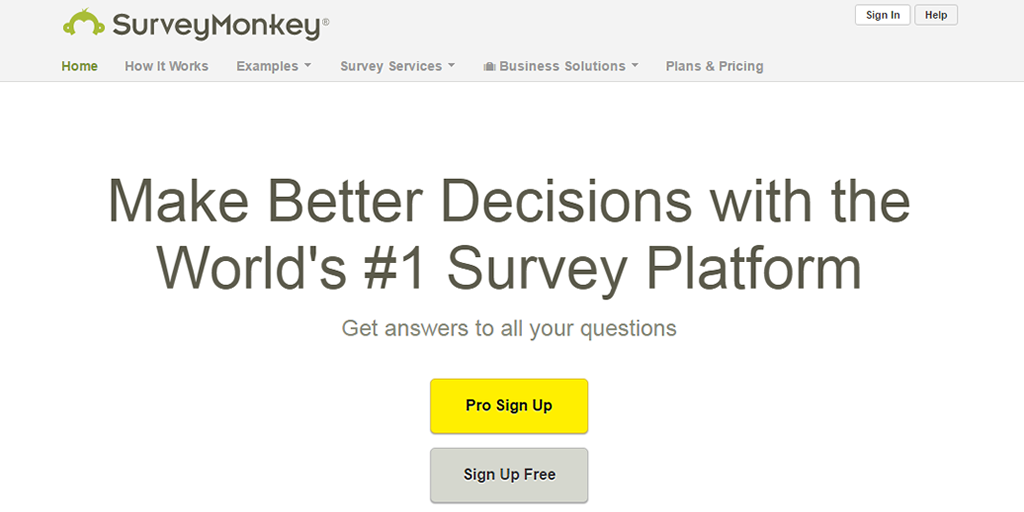Click the briefcase icon beside Business Solutions

(x=489, y=67)
